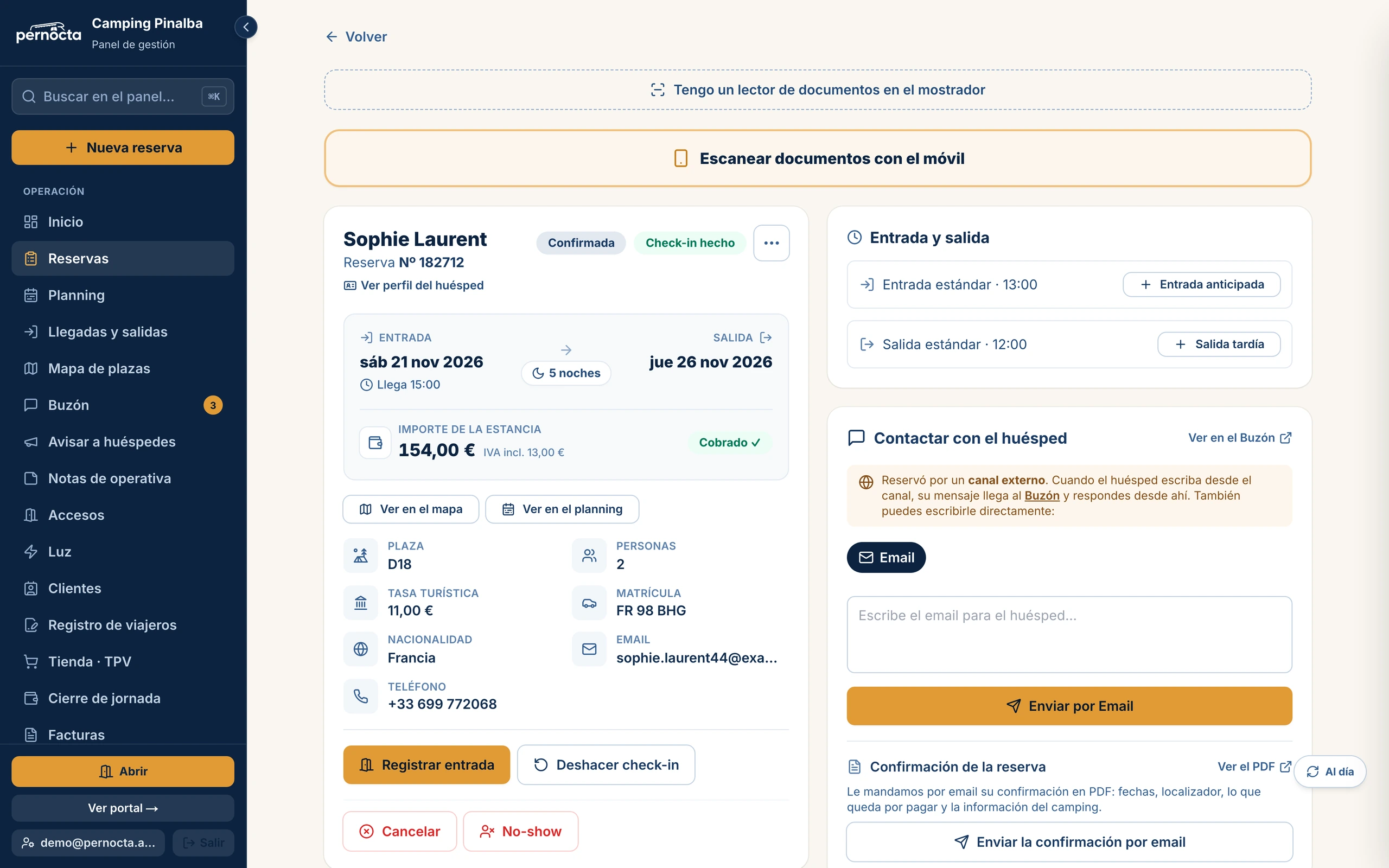Add Salida tardía option
1389x868 pixels.
pos(1219,344)
